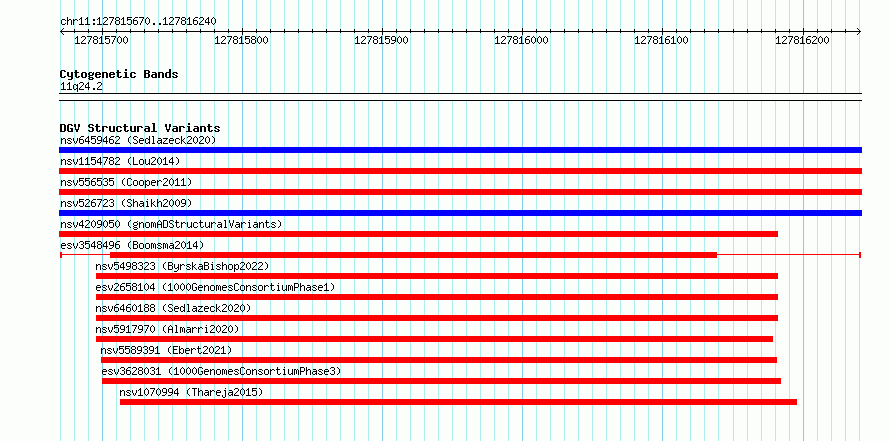Open esv2658104 (1000GenomesConsortiumPhase1) label
The image size is (890, 441).
pyautogui.click(x=215, y=287)
